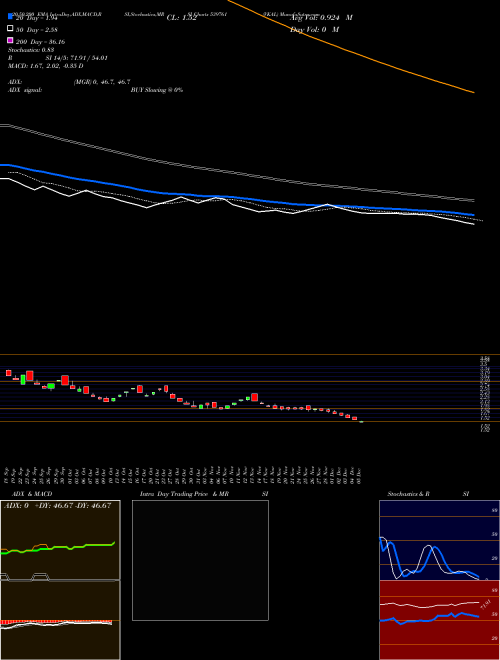Click the last green candlestick on price chart
The width and height of the screenshot is (500, 660).
(x=362, y=421)
